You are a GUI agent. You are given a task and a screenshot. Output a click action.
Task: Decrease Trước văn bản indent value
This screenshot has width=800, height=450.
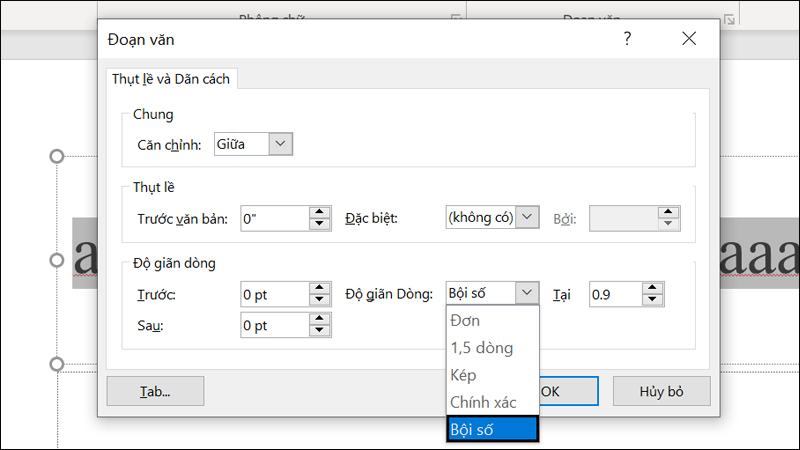[x=320, y=224]
